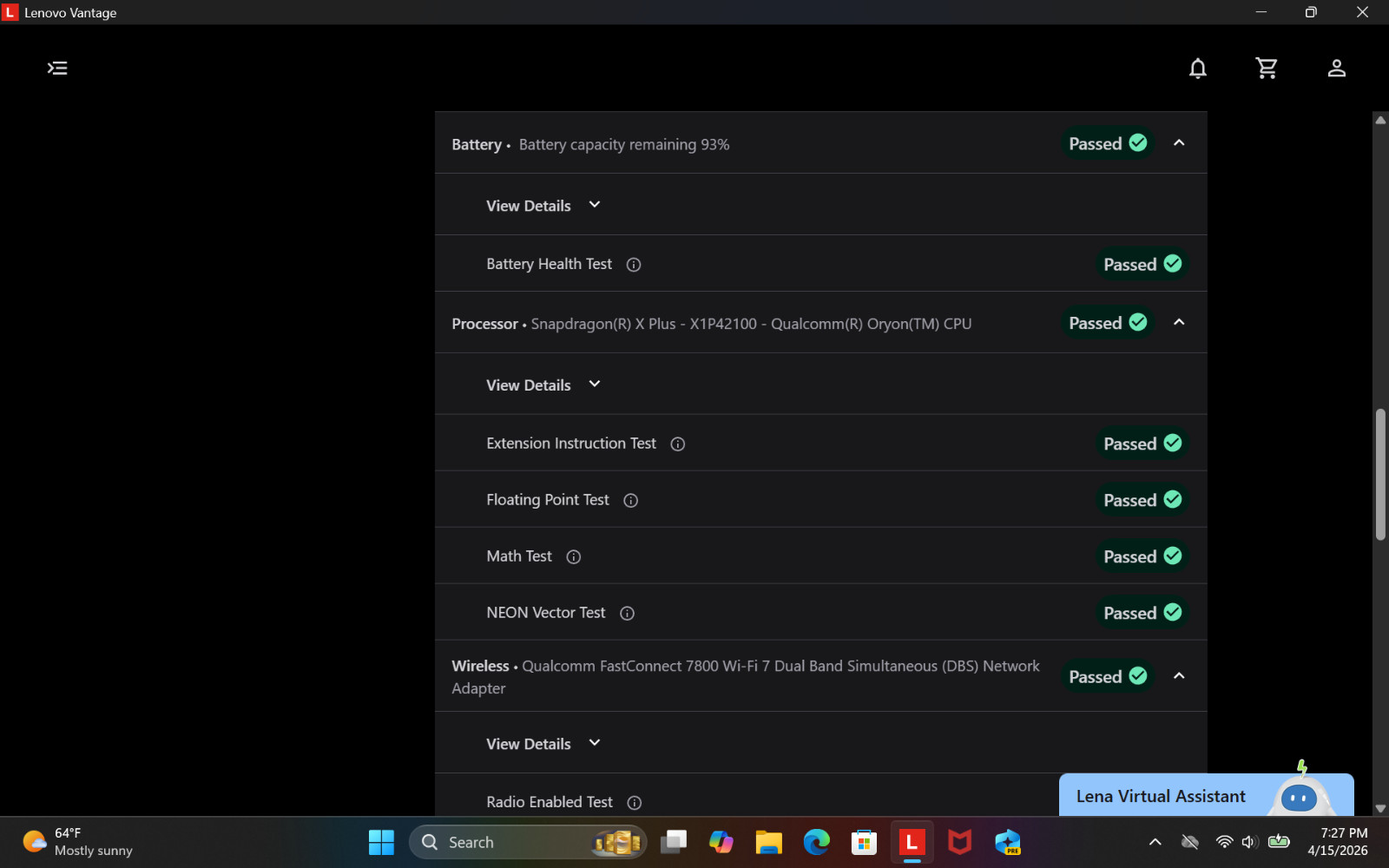Open the notifications bell icon
1389x868 pixels.
[x=1198, y=68]
